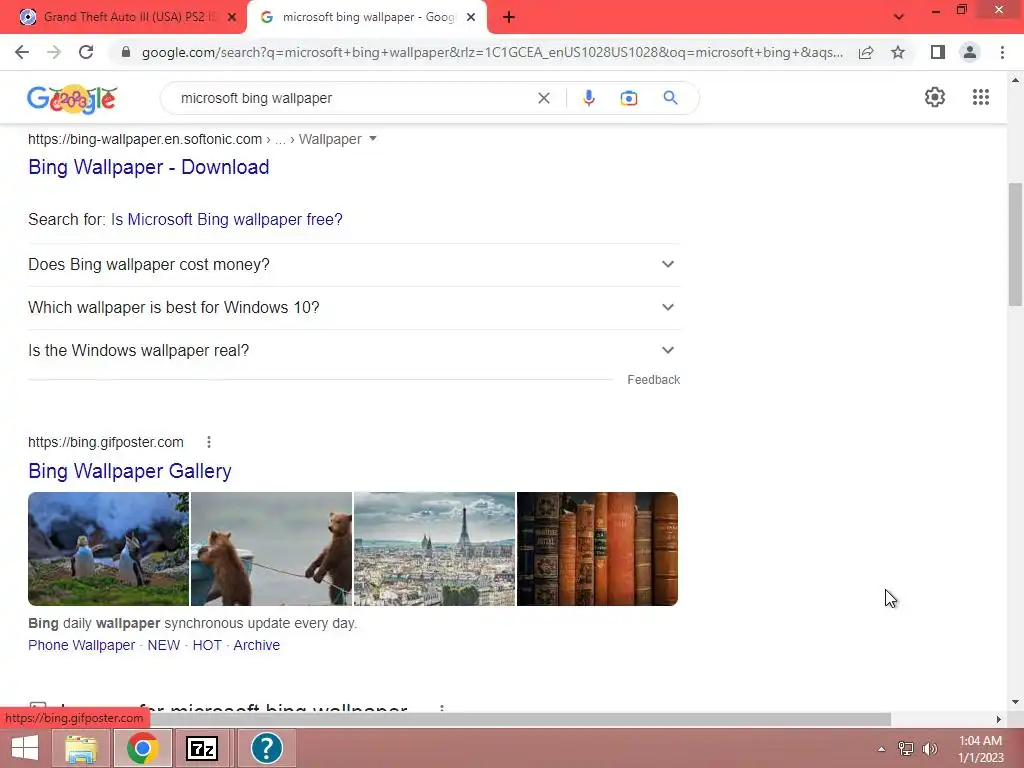This screenshot has width=1024, height=768.
Task: Open the 'NEW' sitelink
Action: (x=163, y=645)
